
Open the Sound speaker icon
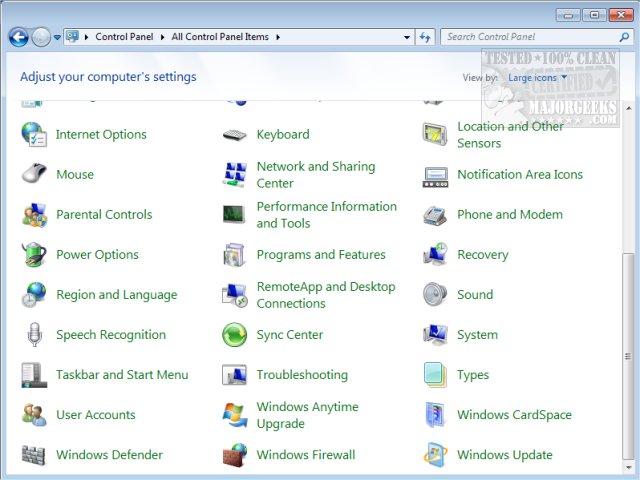tap(435, 294)
